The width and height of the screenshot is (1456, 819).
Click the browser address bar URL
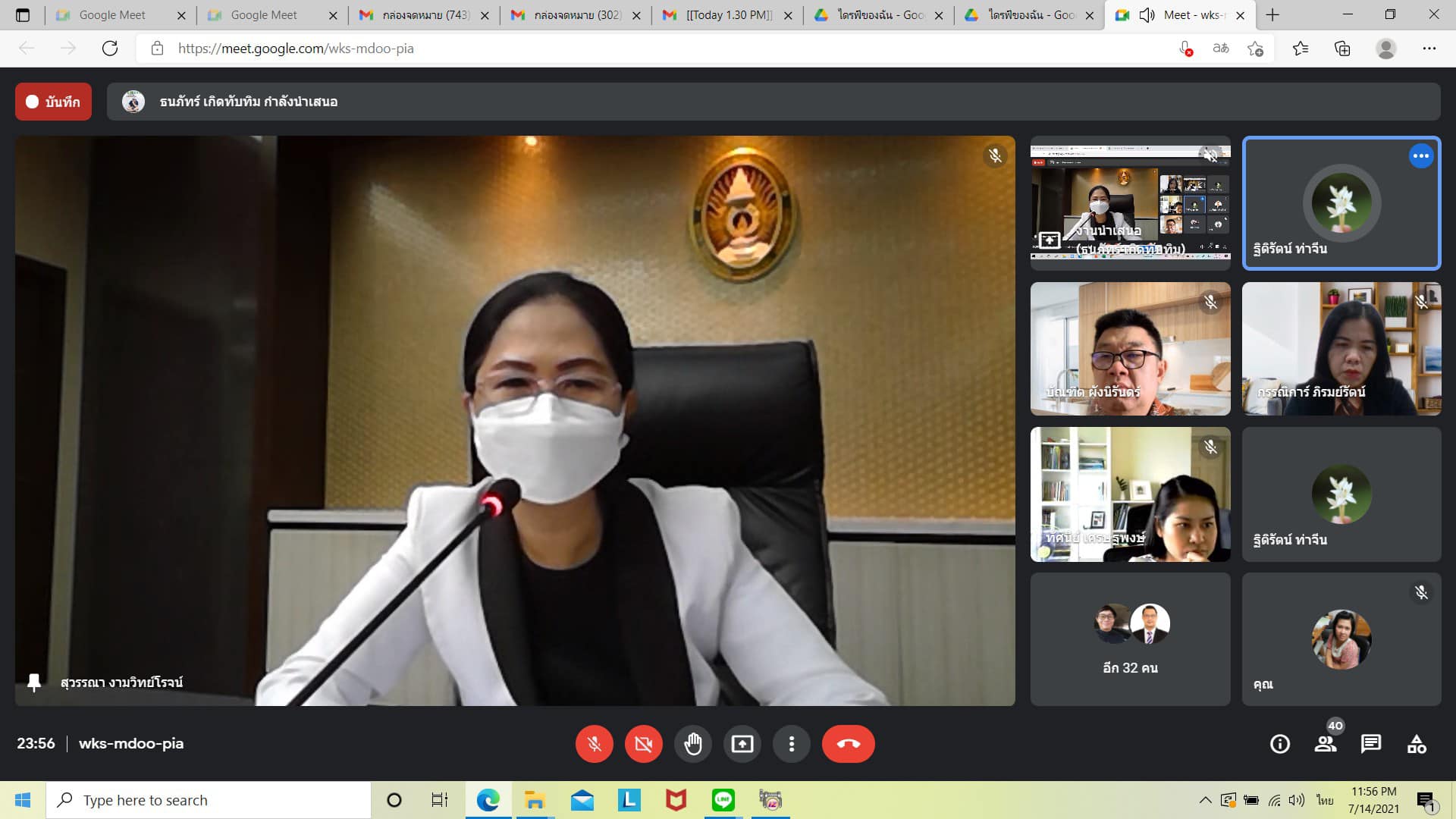(296, 49)
